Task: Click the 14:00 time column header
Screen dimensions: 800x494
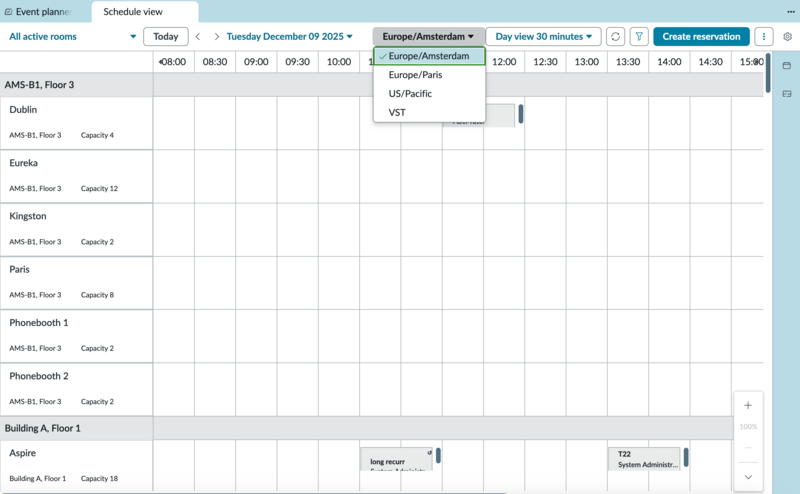Action: pyautogui.click(x=669, y=62)
